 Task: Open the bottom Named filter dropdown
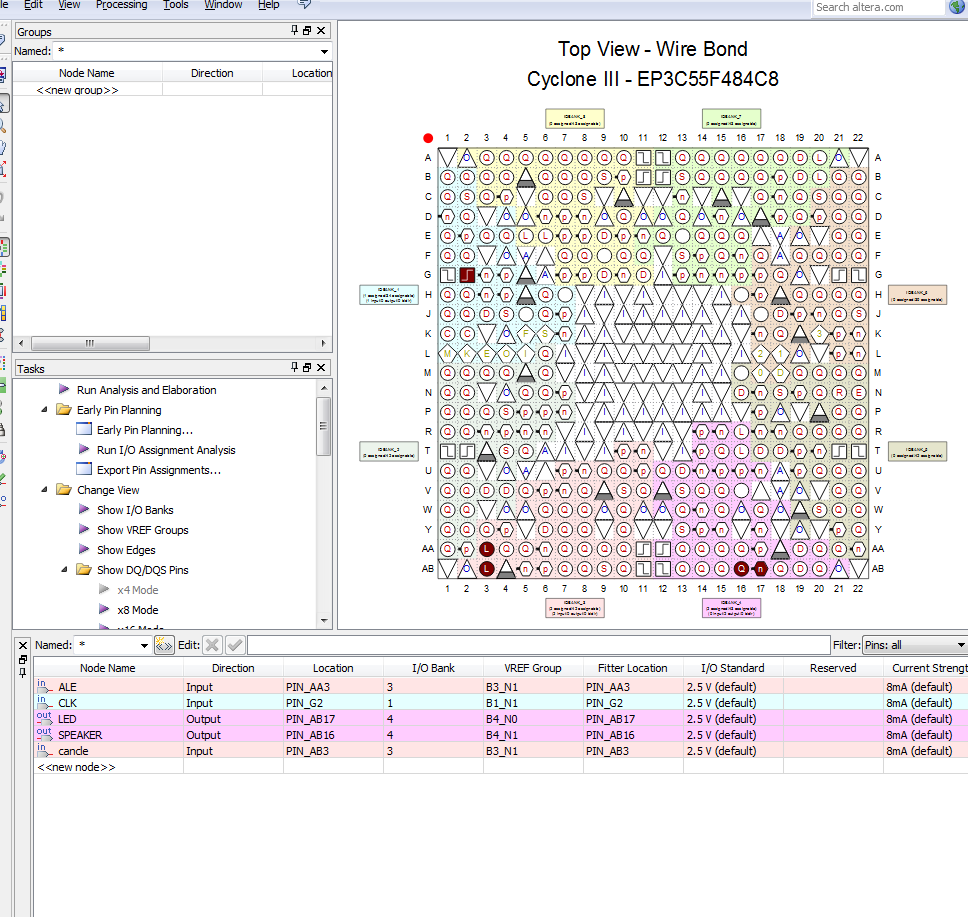(144, 645)
